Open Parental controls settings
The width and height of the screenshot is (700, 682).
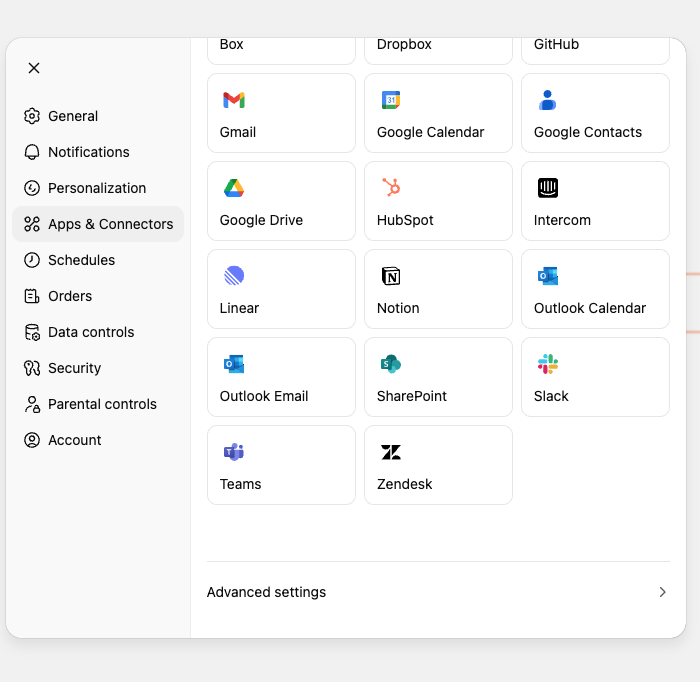tap(102, 404)
